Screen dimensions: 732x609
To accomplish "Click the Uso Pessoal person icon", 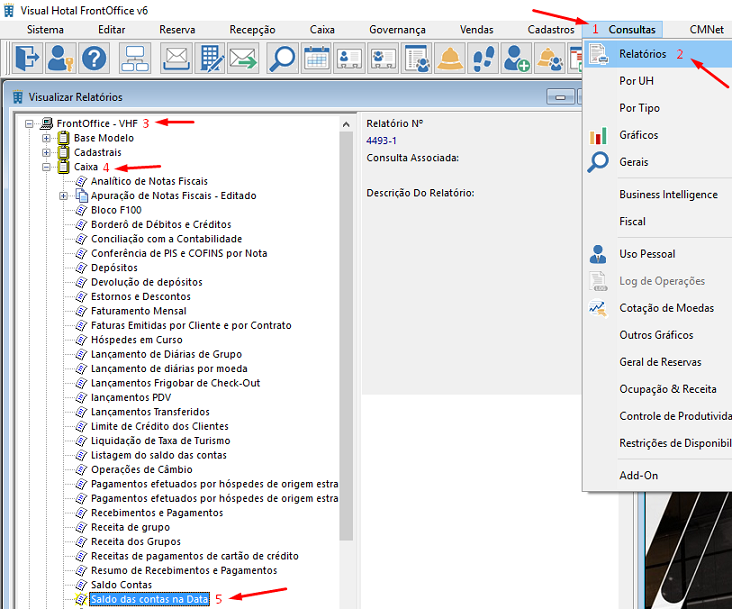I will pyautogui.click(x=598, y=254).
